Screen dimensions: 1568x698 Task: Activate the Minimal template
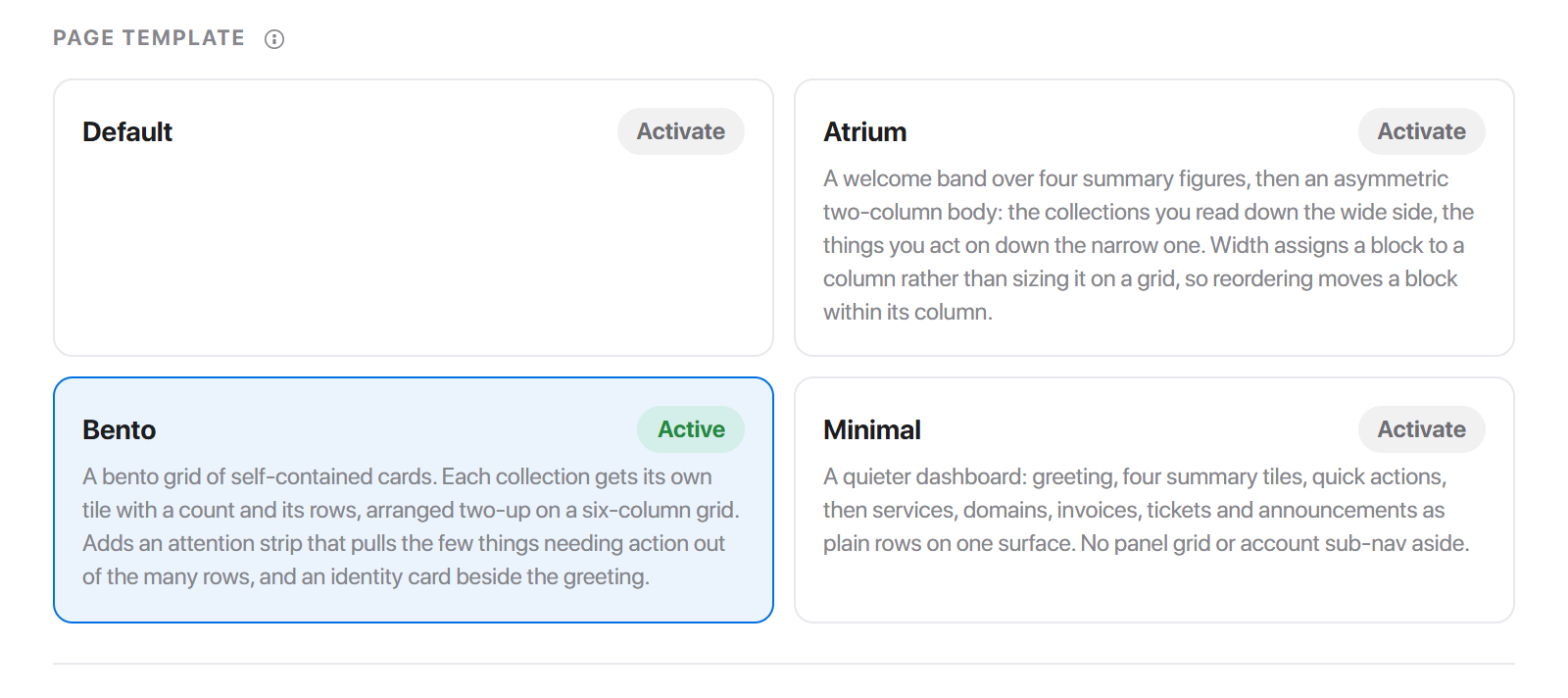pyautogui.click(x=1422, y=429)
